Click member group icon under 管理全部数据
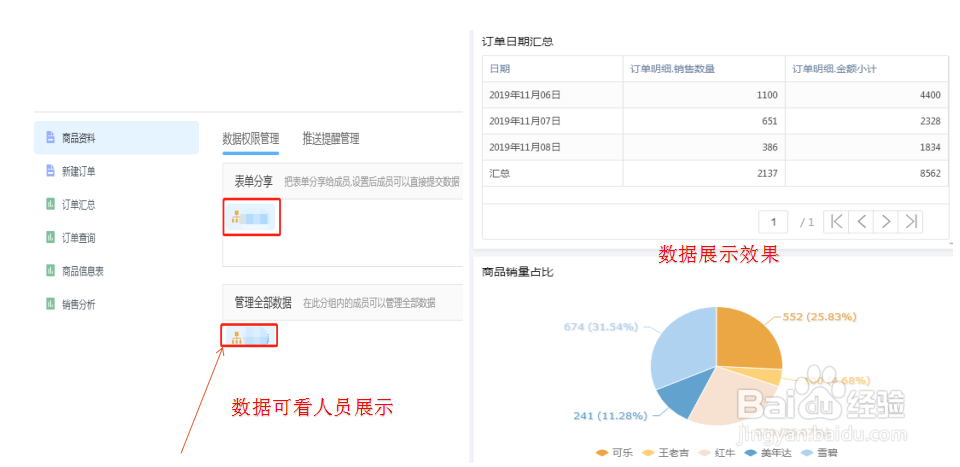960x467 pixels. 236,336
